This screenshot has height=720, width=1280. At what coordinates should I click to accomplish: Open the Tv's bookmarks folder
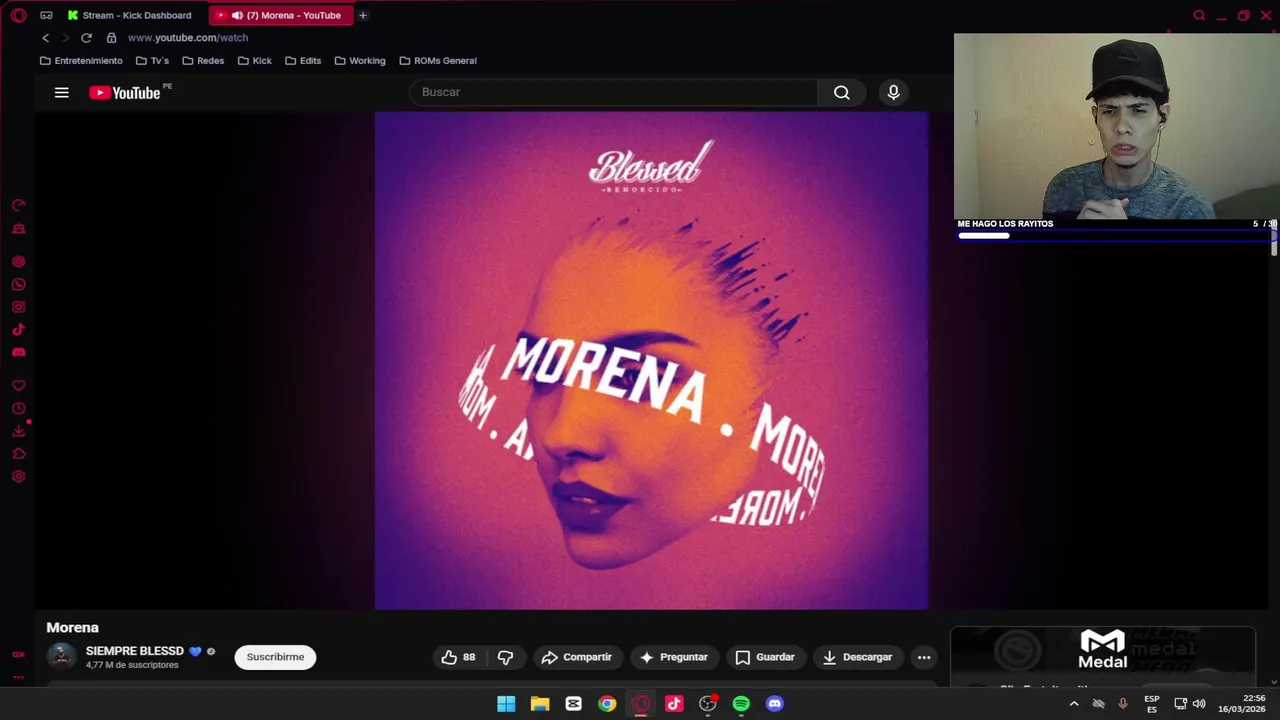click(152, 61)
